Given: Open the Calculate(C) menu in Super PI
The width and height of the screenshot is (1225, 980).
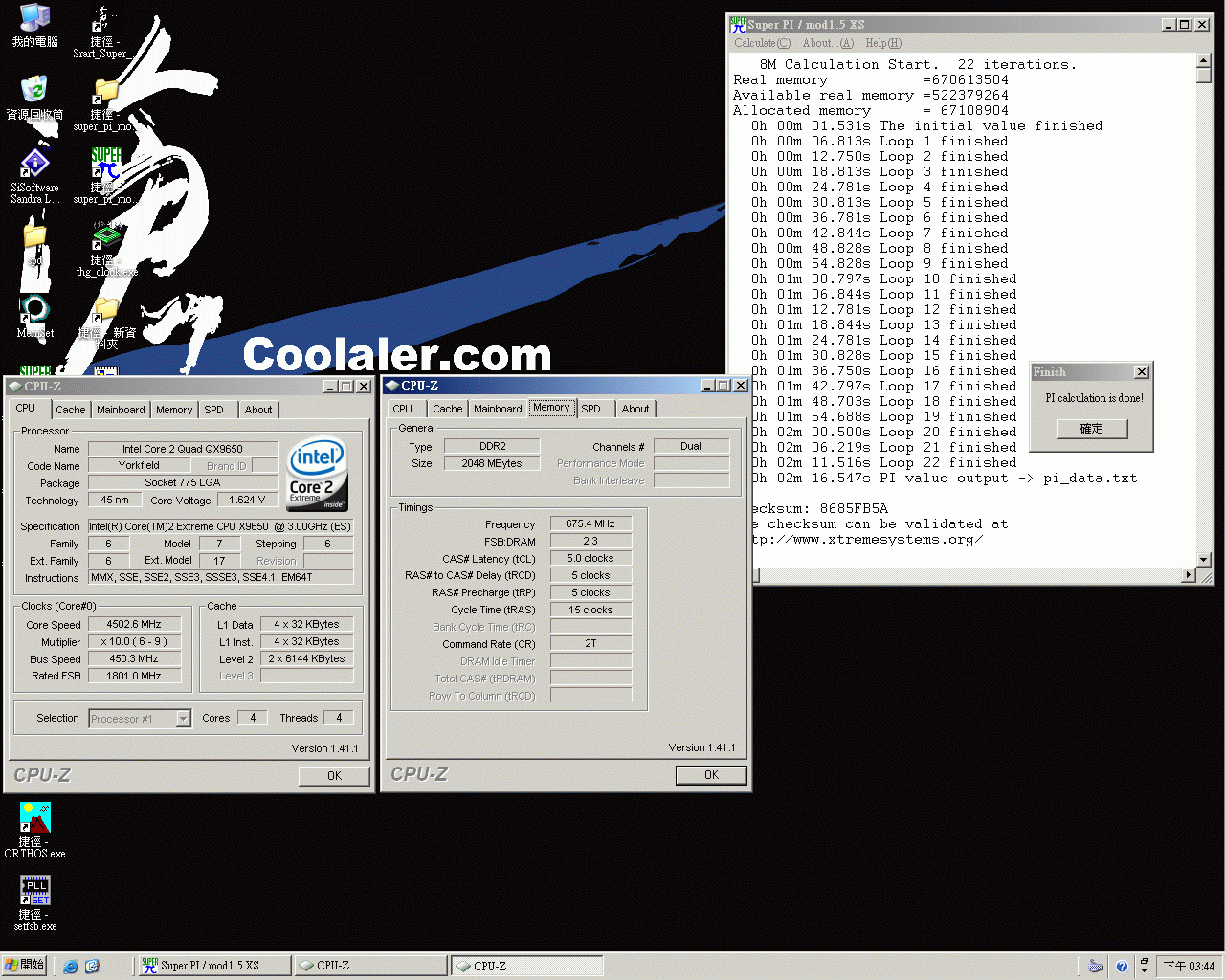Looking at the screenshot, I should tap(762, 43).
